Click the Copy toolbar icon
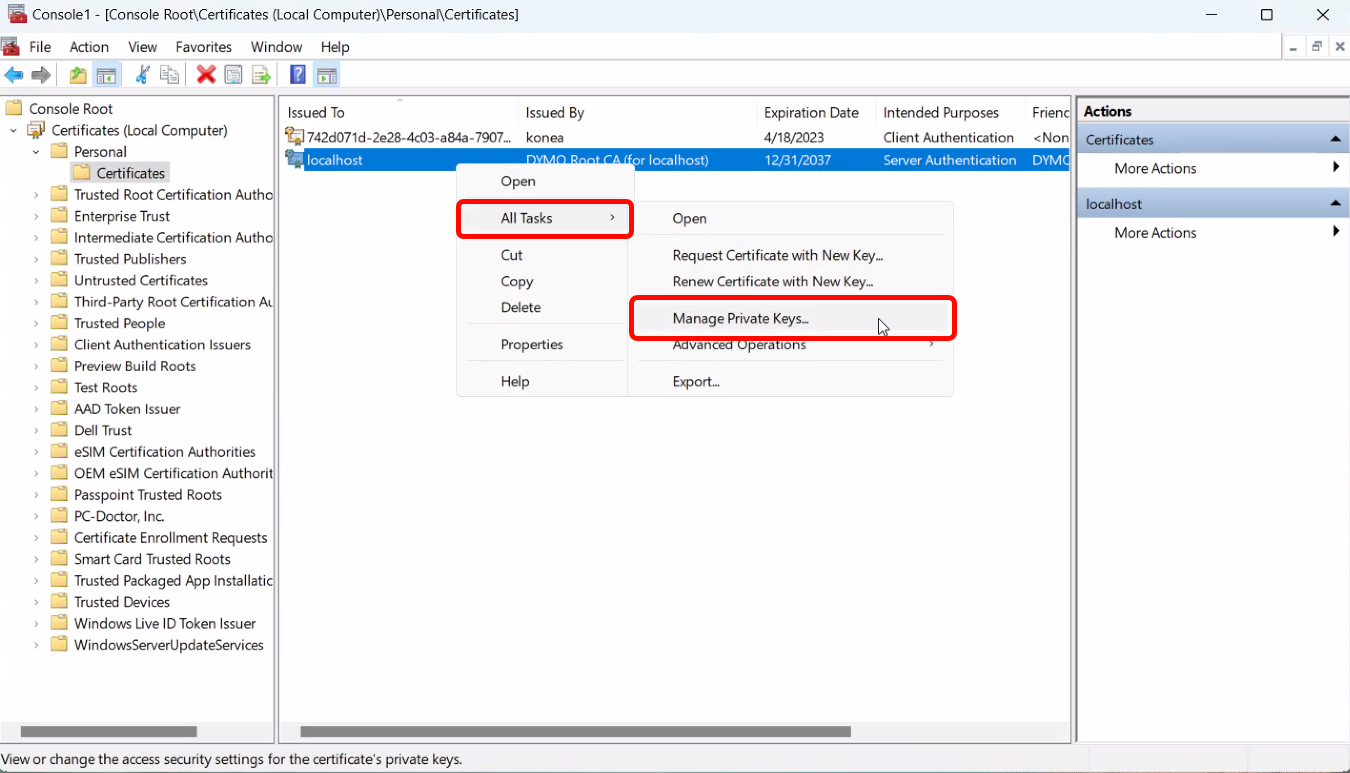 [170, 75]
